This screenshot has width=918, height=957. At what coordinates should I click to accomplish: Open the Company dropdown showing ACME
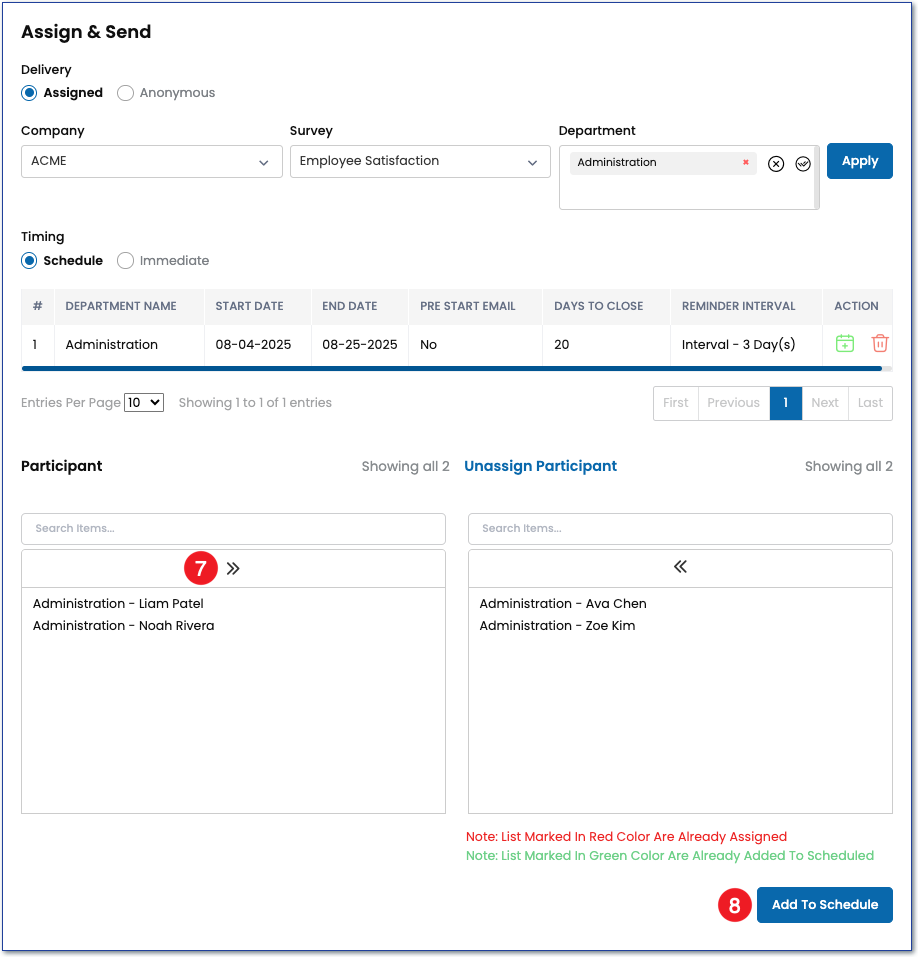[151, 162]
